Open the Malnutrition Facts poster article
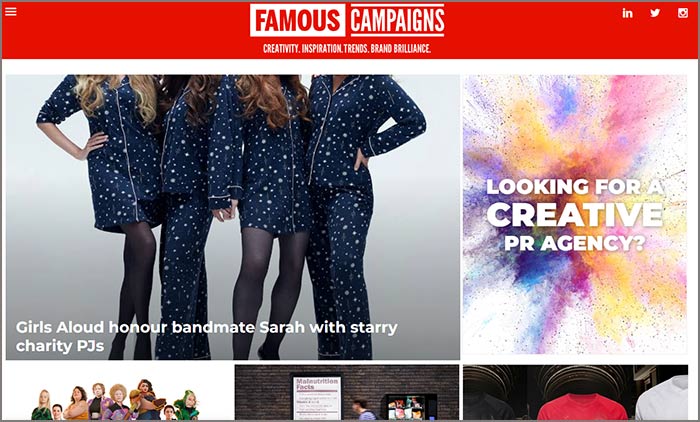The height and width of the screenshot is (422, 700). [317, 397]
